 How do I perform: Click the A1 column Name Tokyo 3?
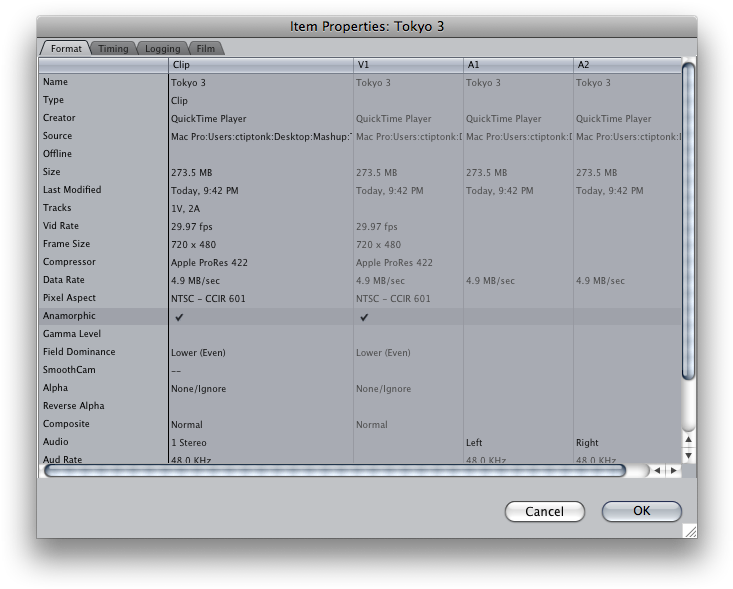click(x=483, y=83)
